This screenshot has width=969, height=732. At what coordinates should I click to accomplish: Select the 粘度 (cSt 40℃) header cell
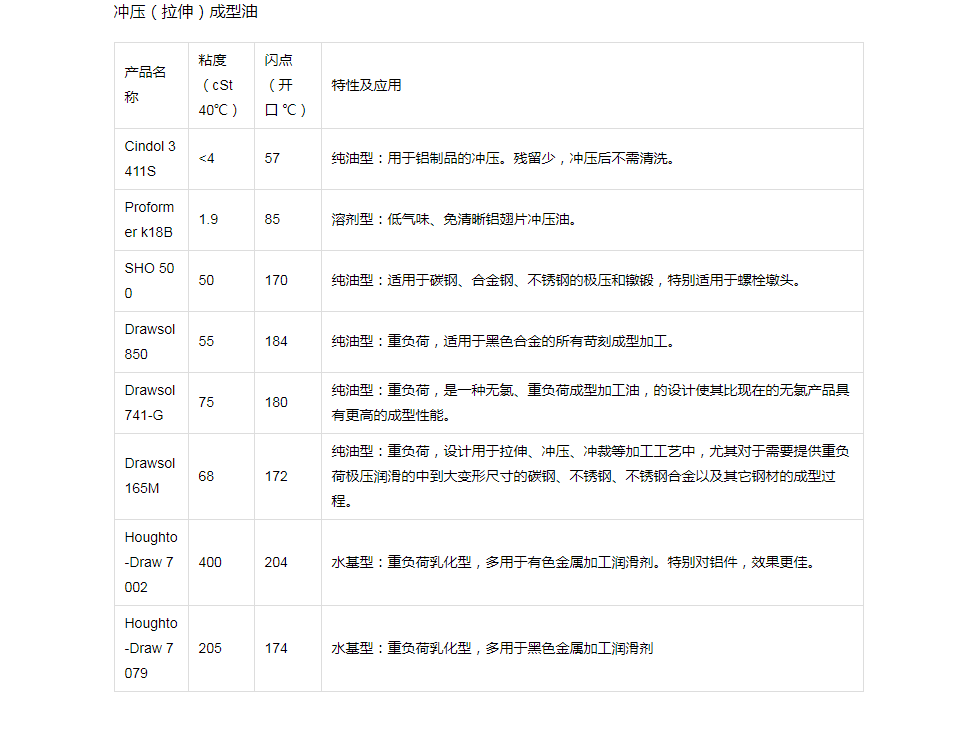(x=217, y=85)
